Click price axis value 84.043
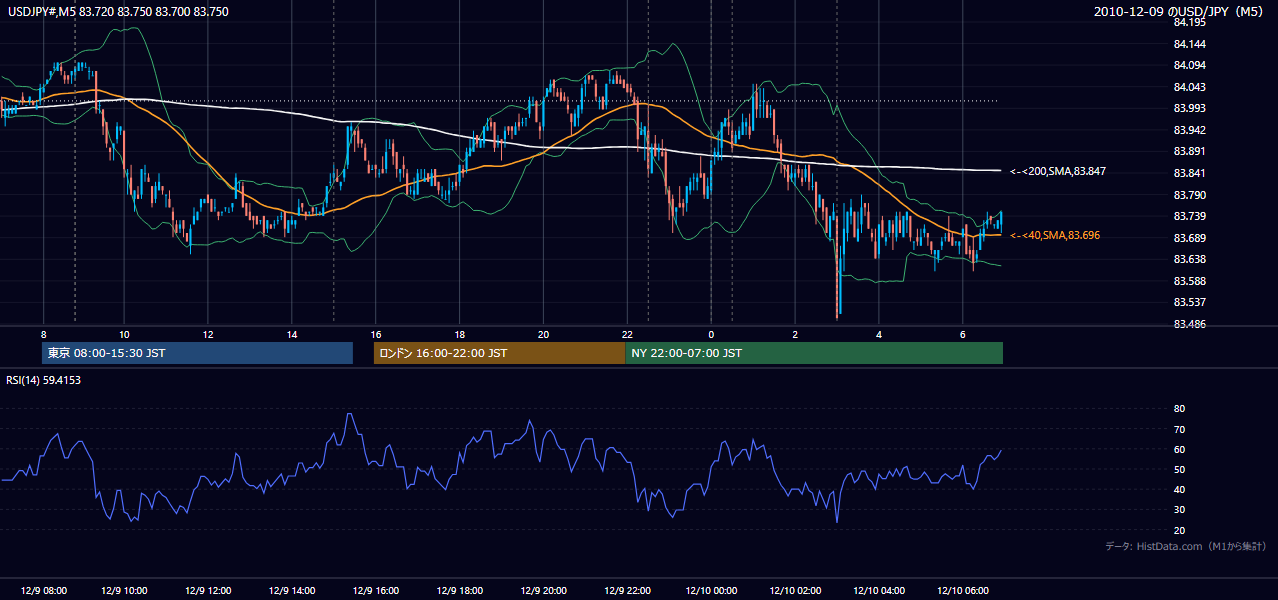This screenshot has width=1278, height=600. click(1190, 87)
